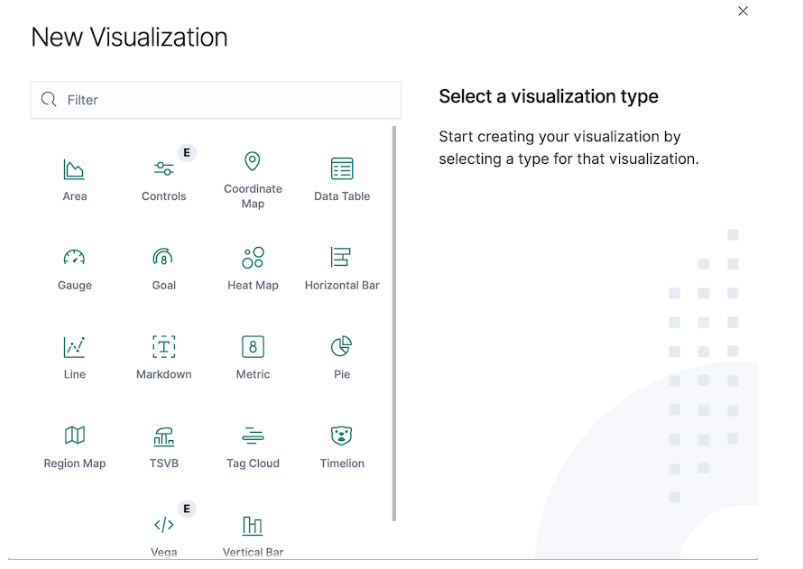Close the New Visualization dialog
Viewport: 803px width, 569px height.
point(743,11)
